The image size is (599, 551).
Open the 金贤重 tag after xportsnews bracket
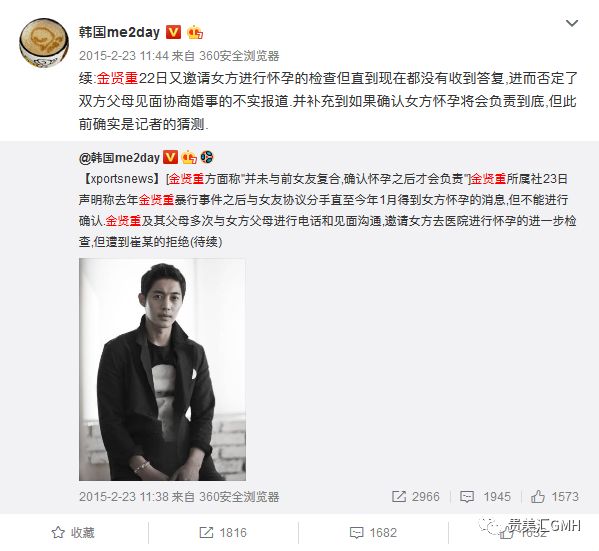186,178
